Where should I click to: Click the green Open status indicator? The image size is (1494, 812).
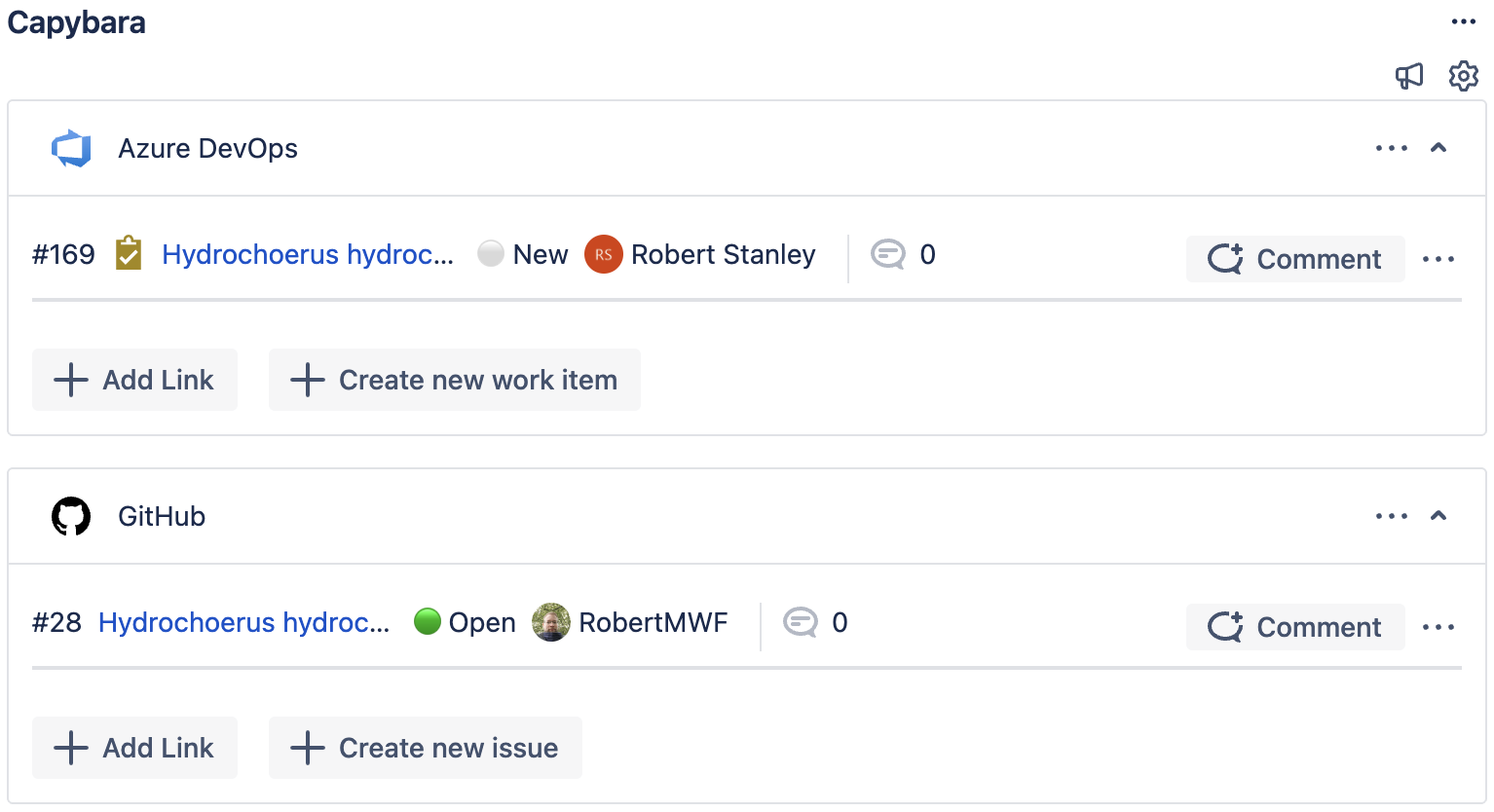428,621
